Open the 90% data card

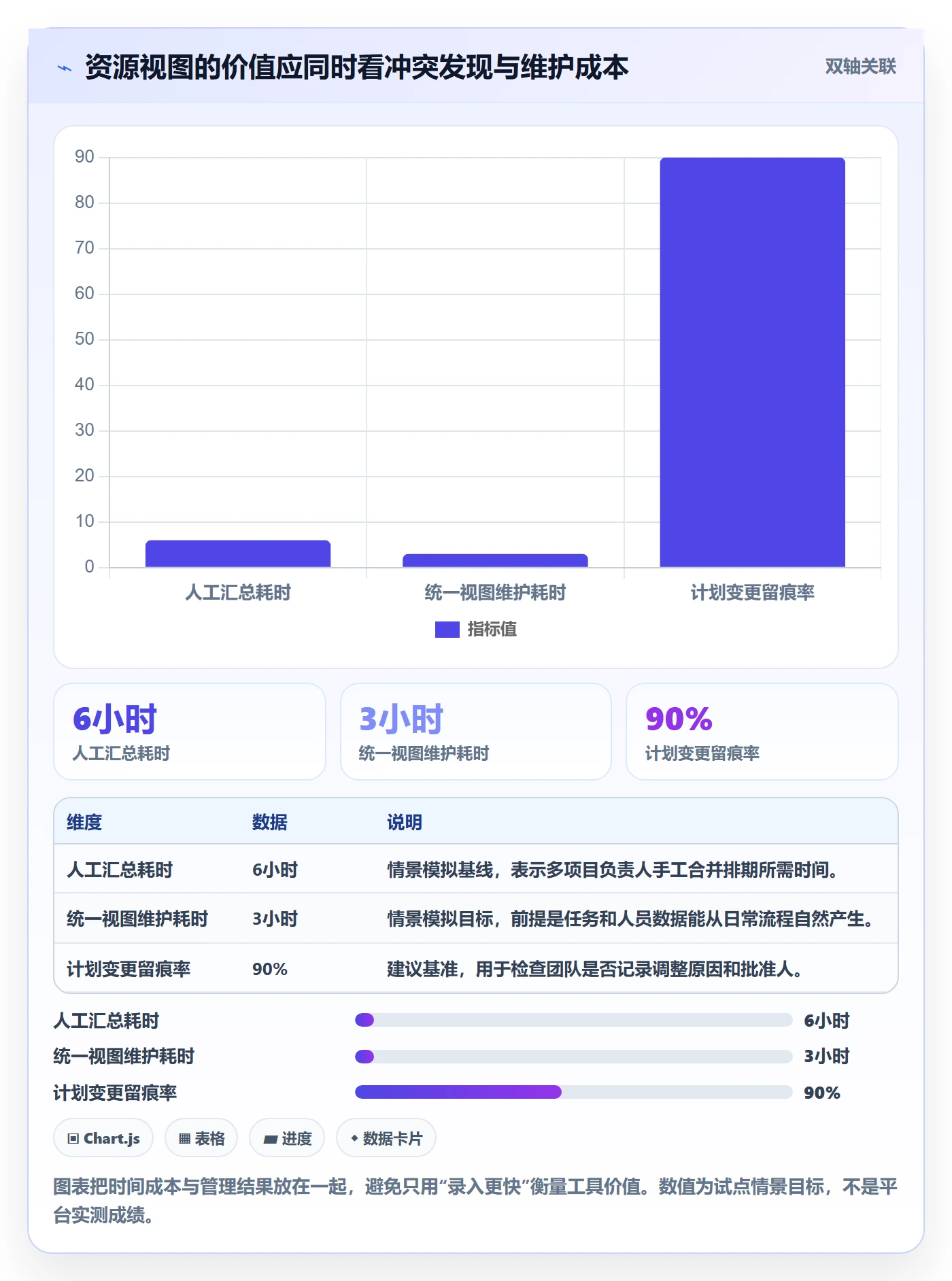pos(762,732)
